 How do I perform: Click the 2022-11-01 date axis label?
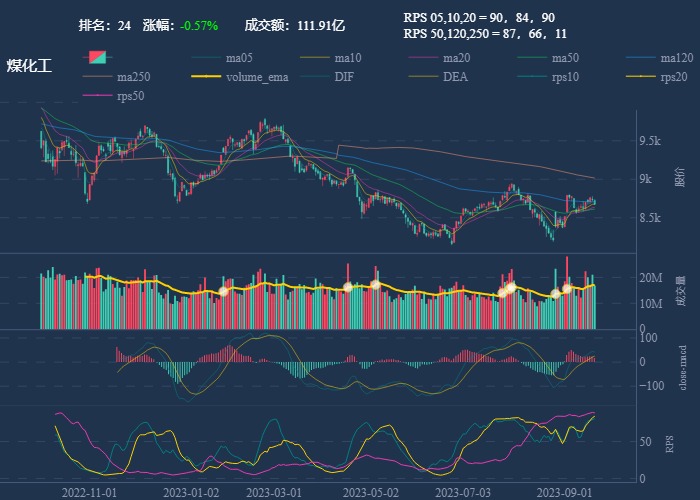[89, 492]
